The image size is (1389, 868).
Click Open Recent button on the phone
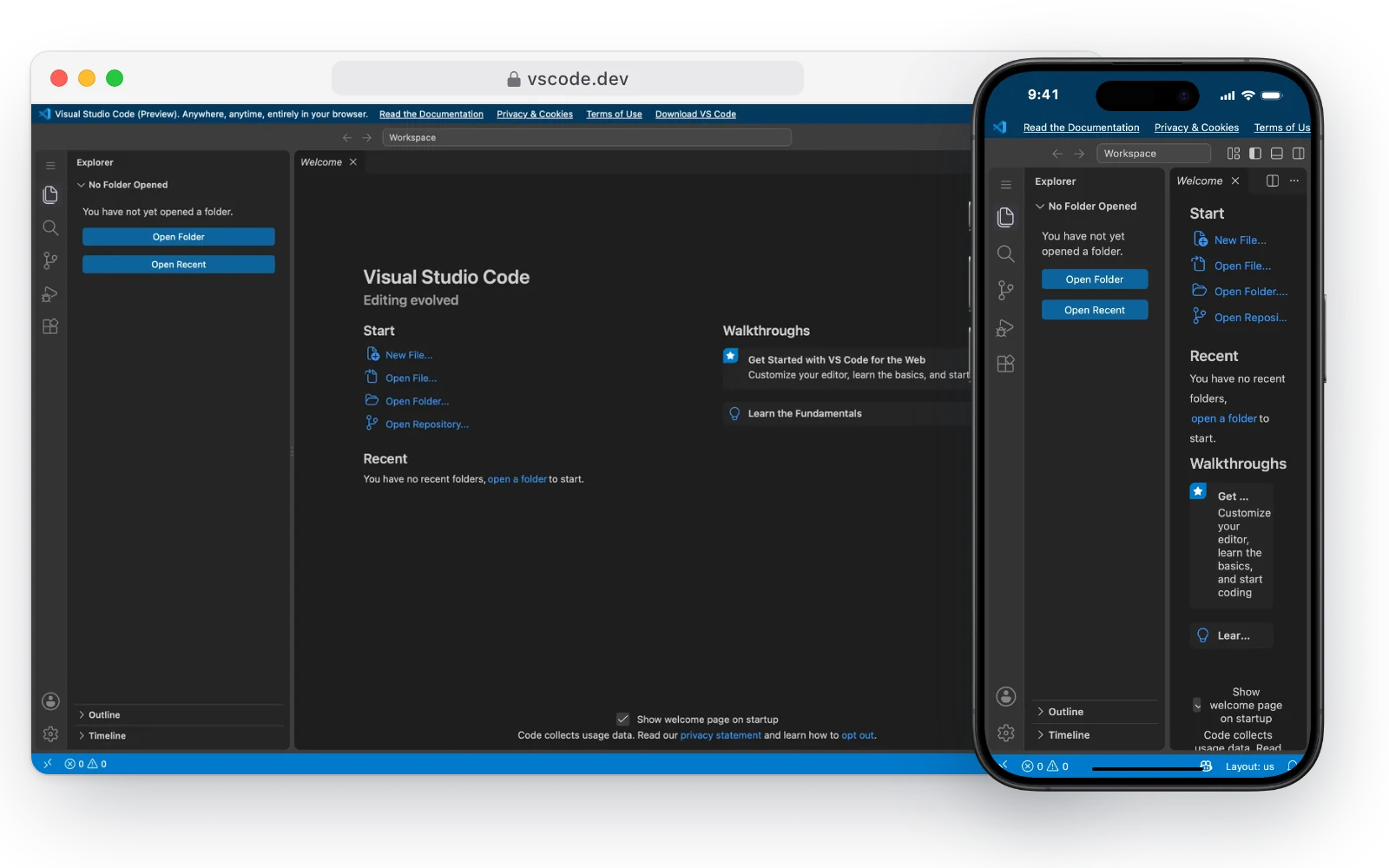click(x=1095, y=310)
